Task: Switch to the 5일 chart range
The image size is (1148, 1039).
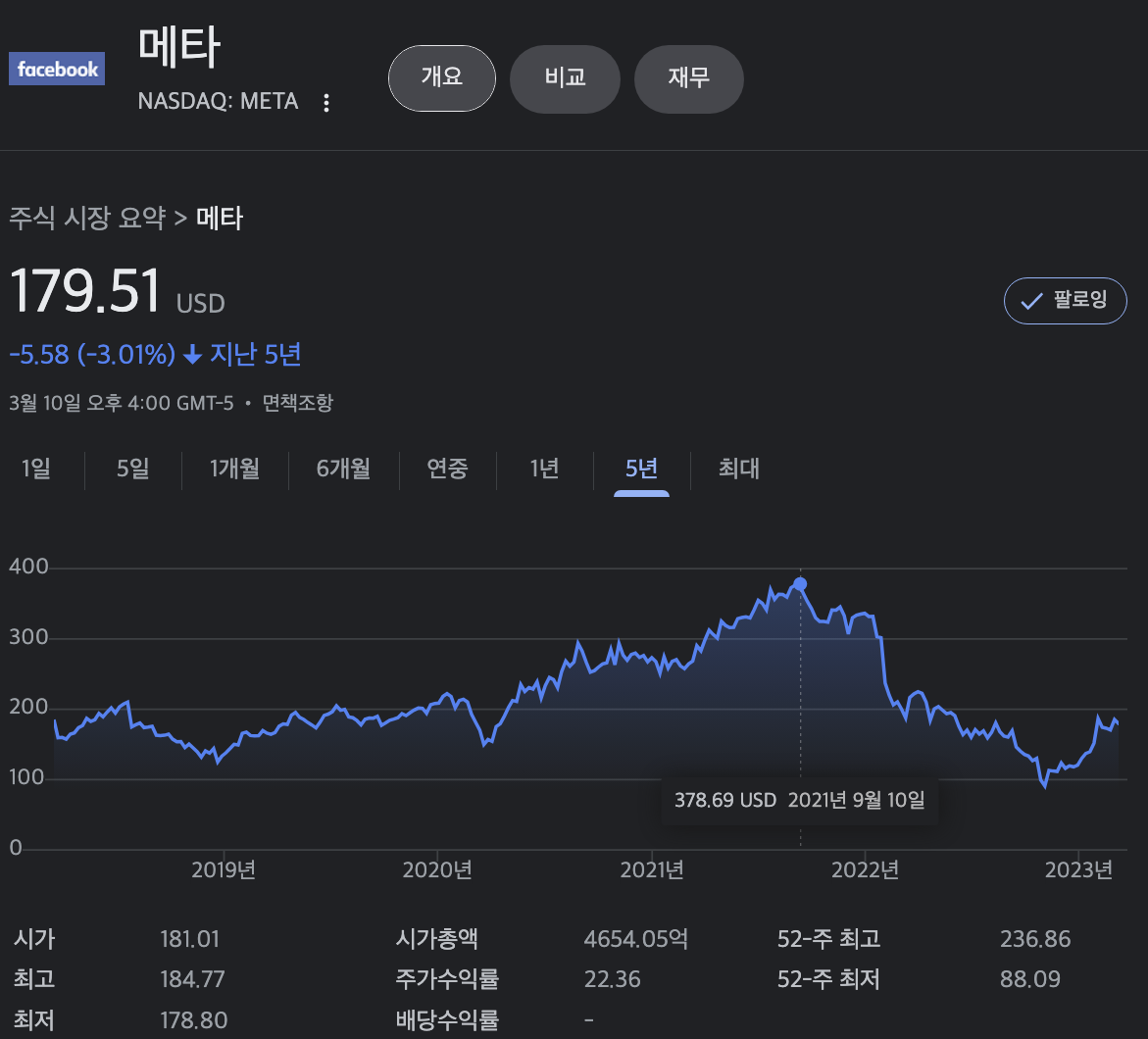Action: 132,470
